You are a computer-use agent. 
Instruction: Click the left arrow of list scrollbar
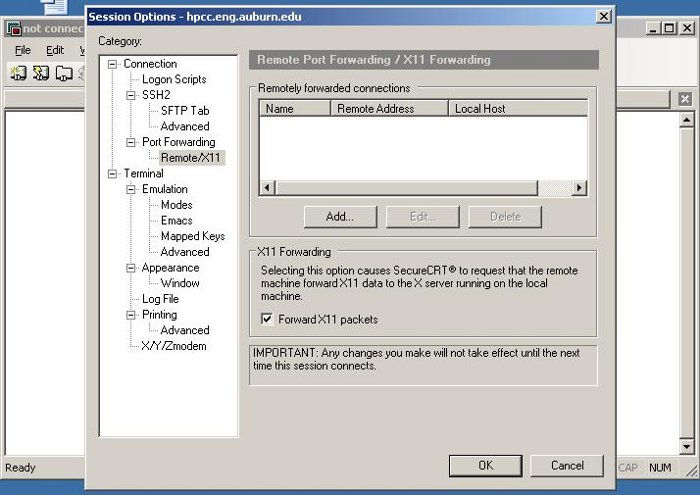tap(267, 188)
